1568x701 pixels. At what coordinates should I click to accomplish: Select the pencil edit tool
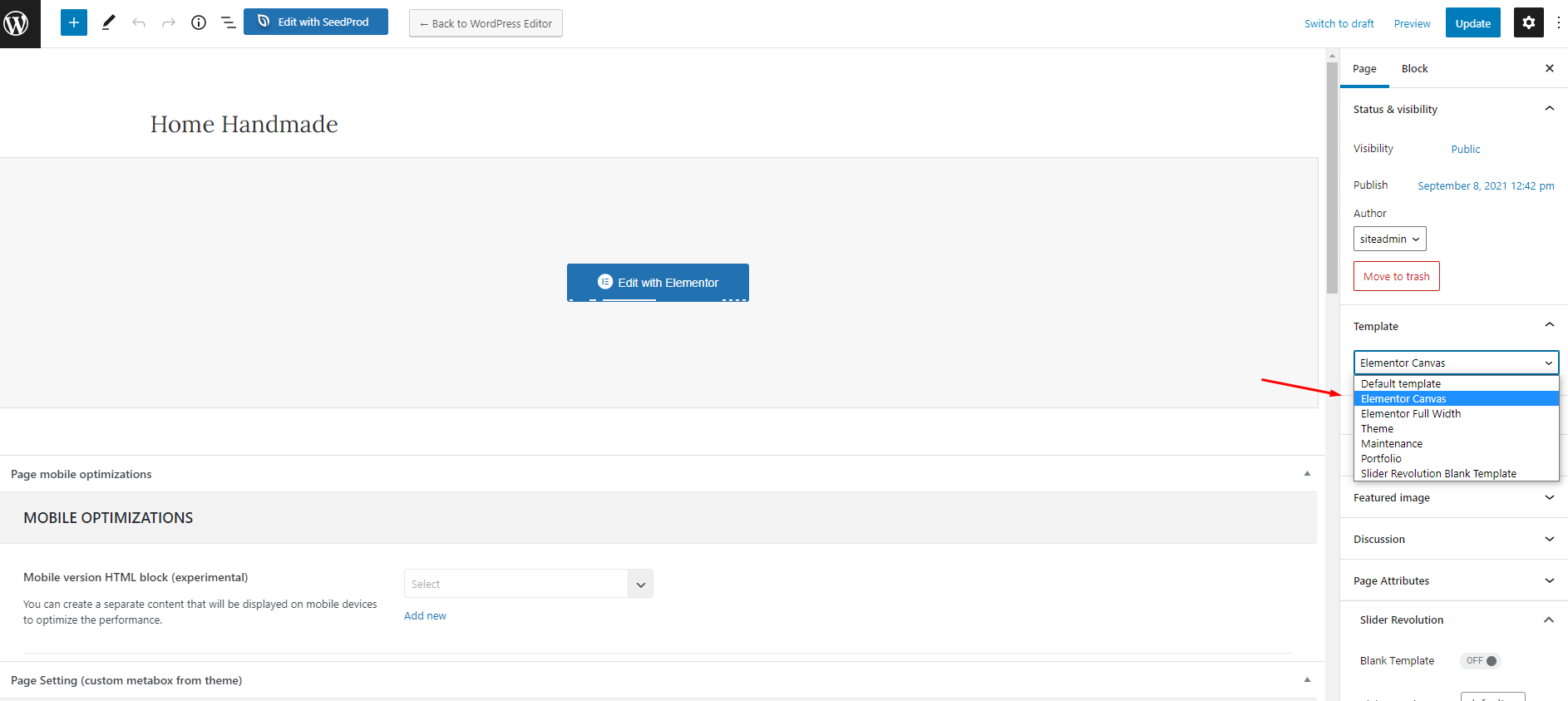108,22
